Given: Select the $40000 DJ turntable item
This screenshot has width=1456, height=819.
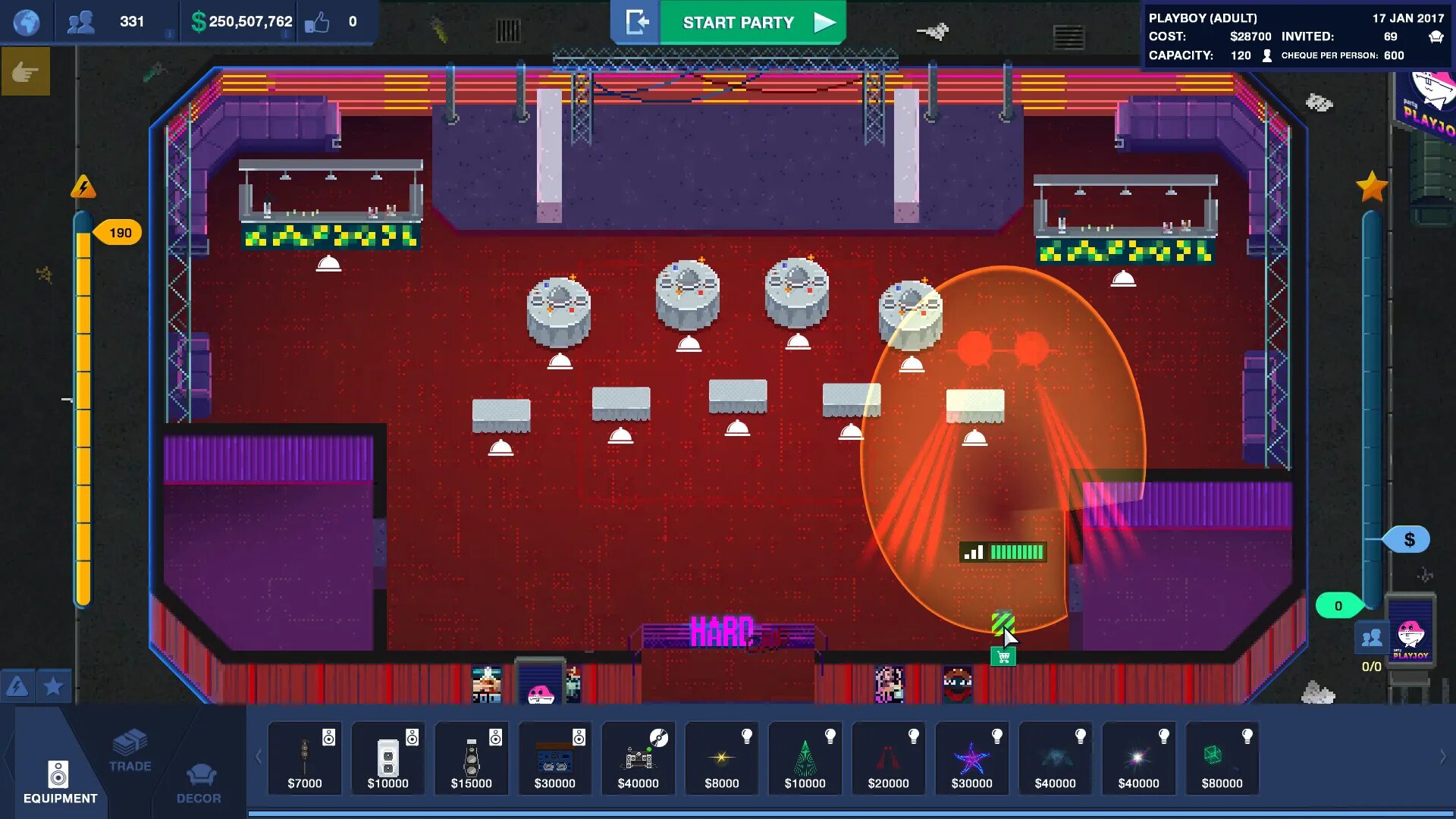Looking at the screenshot, I should (638, 758).
